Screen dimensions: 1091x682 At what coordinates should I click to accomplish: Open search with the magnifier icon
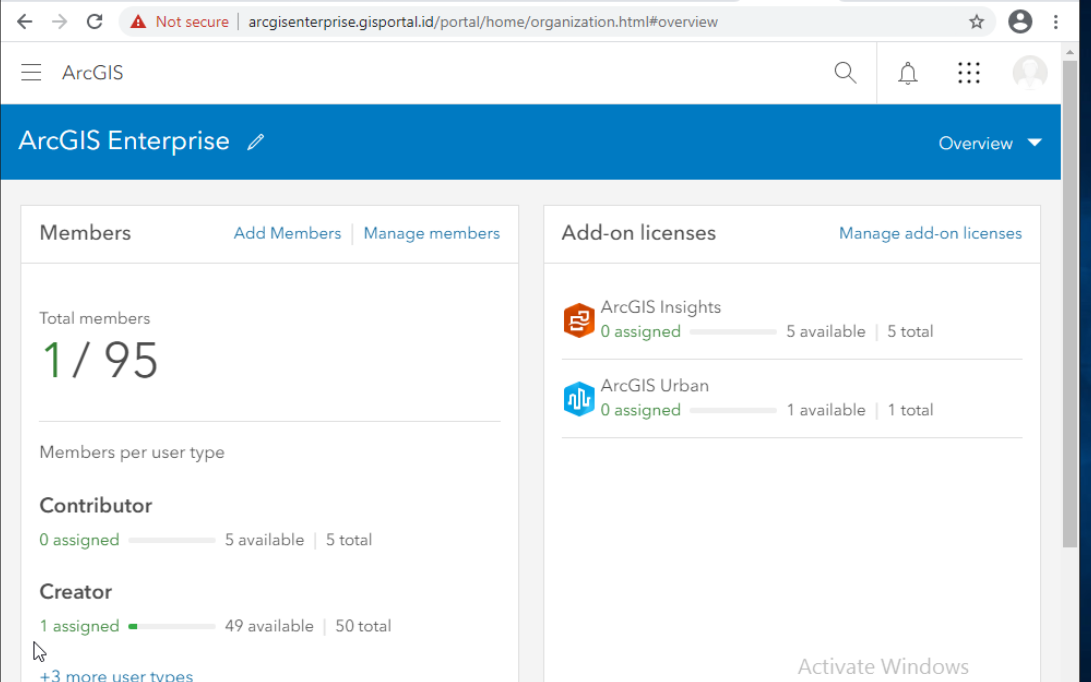(845, 72)
